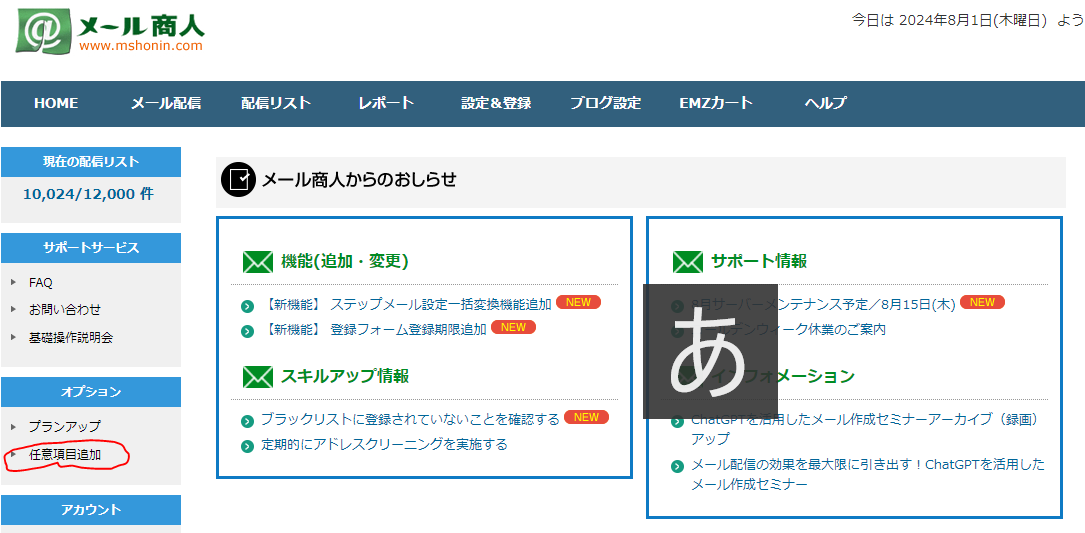Click the スキルアップ情報 heading

click(345, 376)
